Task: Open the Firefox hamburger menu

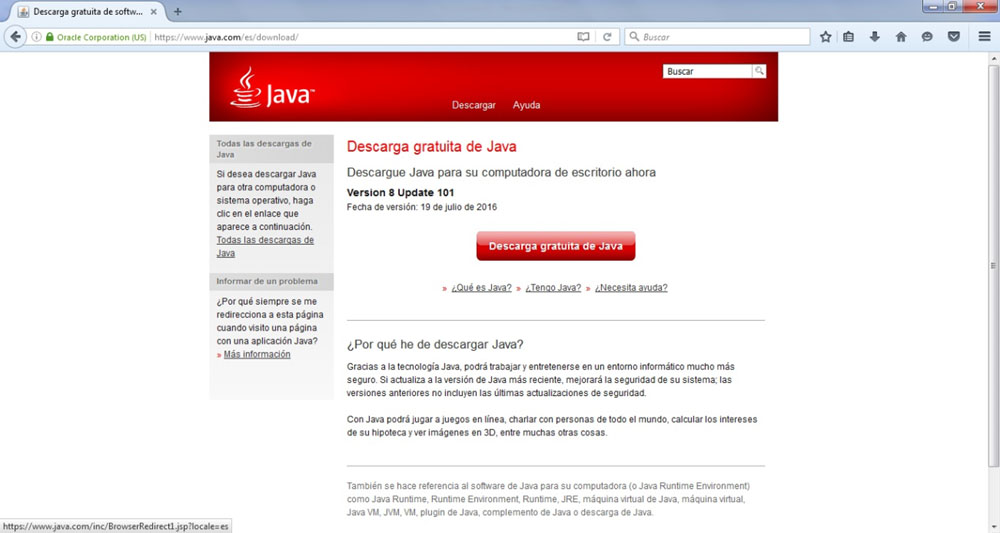Action: click(x=984, y=37)
